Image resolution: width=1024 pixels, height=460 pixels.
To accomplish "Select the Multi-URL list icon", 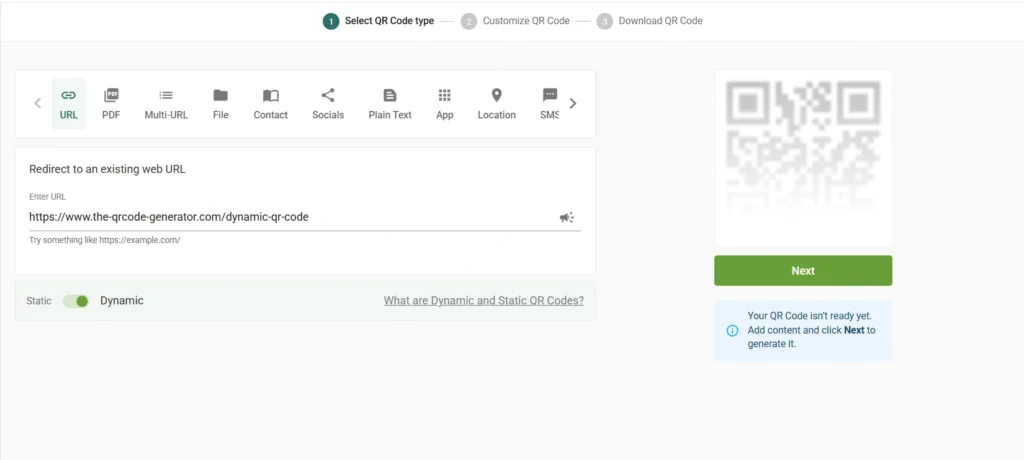I will (166, 104).
